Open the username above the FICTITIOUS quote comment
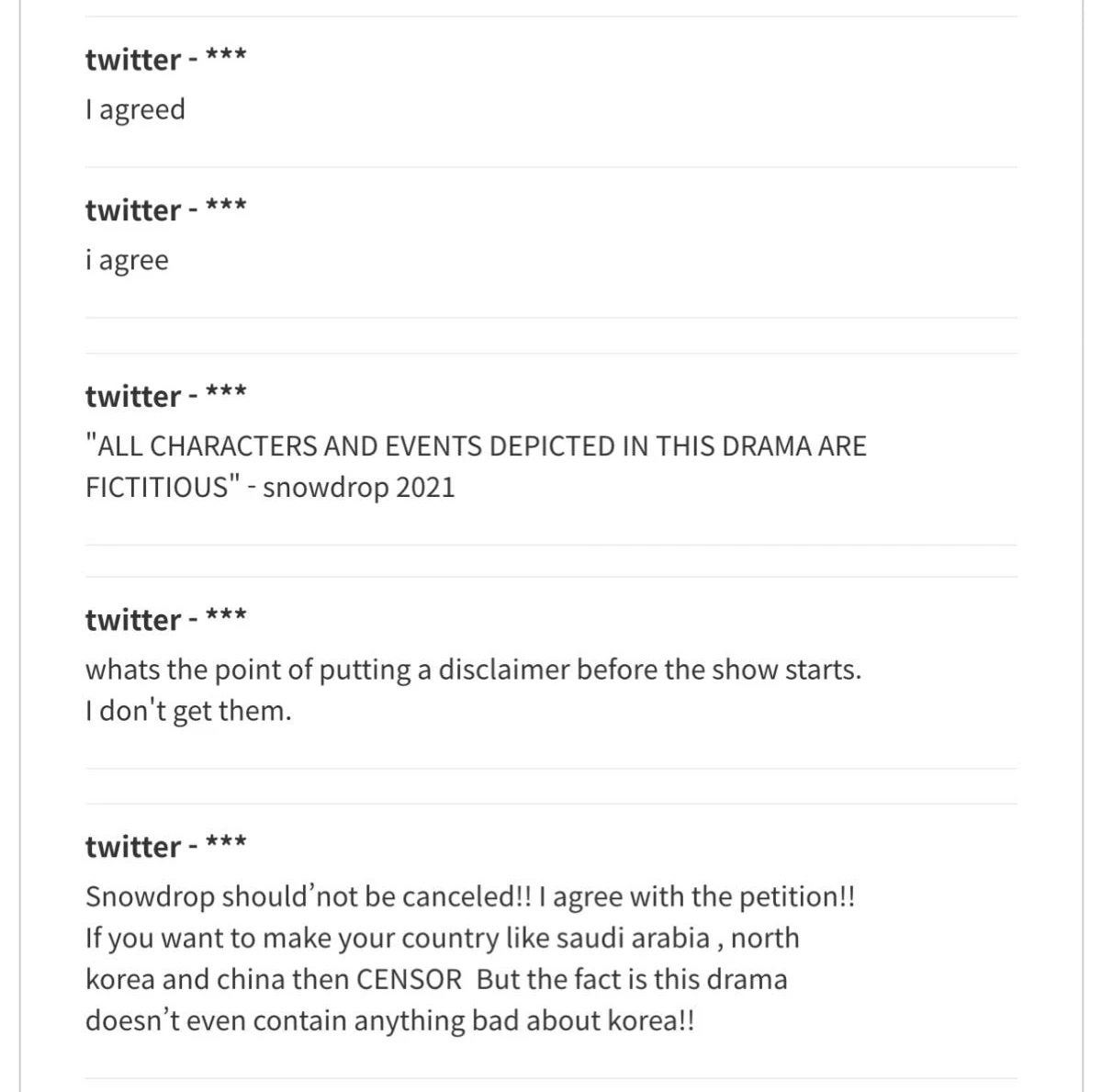1102x1092 pixels. (x=165, y=396)
